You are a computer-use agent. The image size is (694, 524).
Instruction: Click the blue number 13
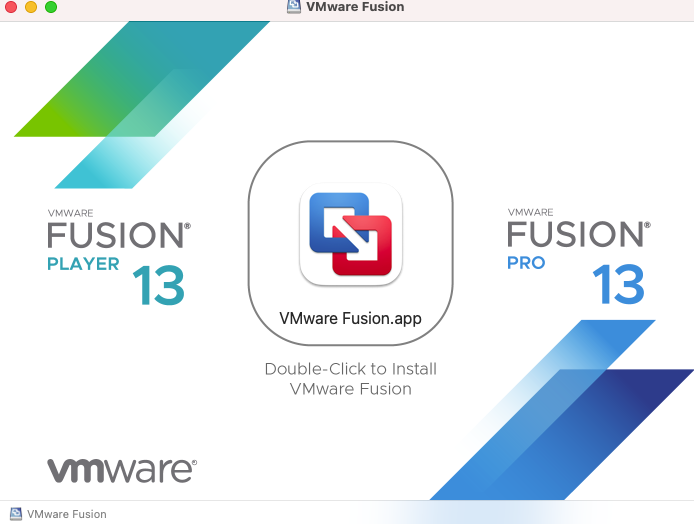tap(618, 284)
